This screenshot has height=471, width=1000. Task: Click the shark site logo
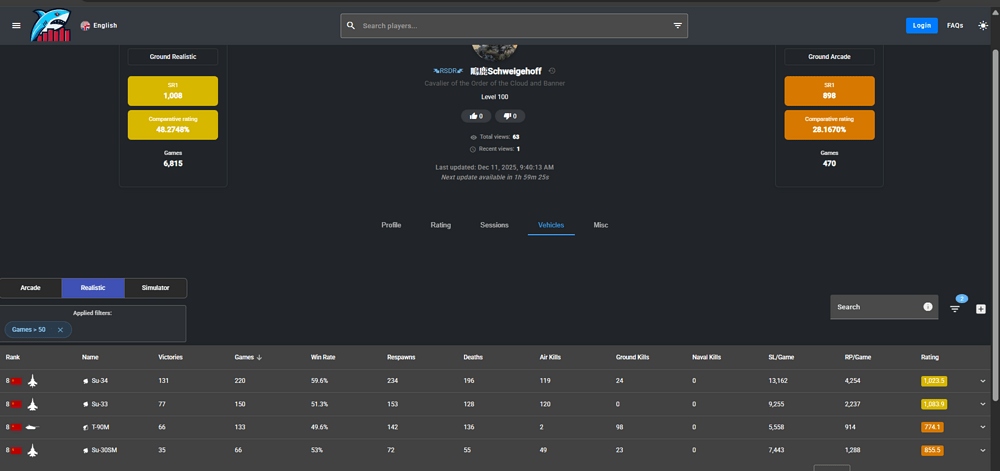(52, 25)
